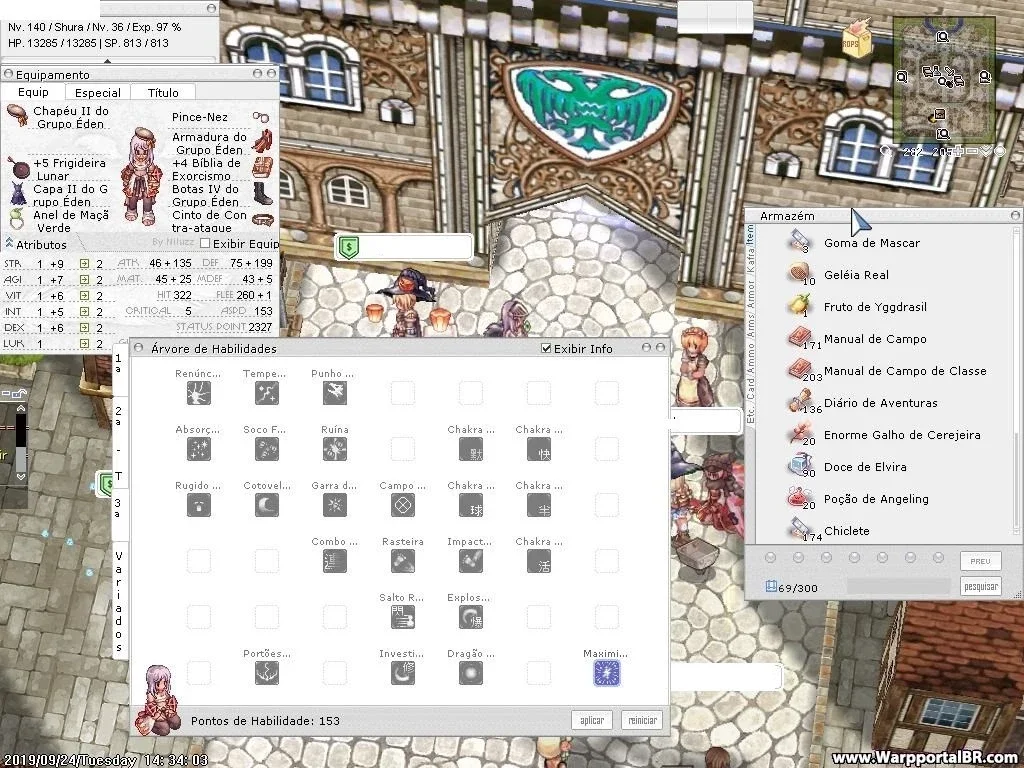Screen dimensions: 1024x768
Task: Choose the Renúnc... skill icon
Action: tap(199, 393)
